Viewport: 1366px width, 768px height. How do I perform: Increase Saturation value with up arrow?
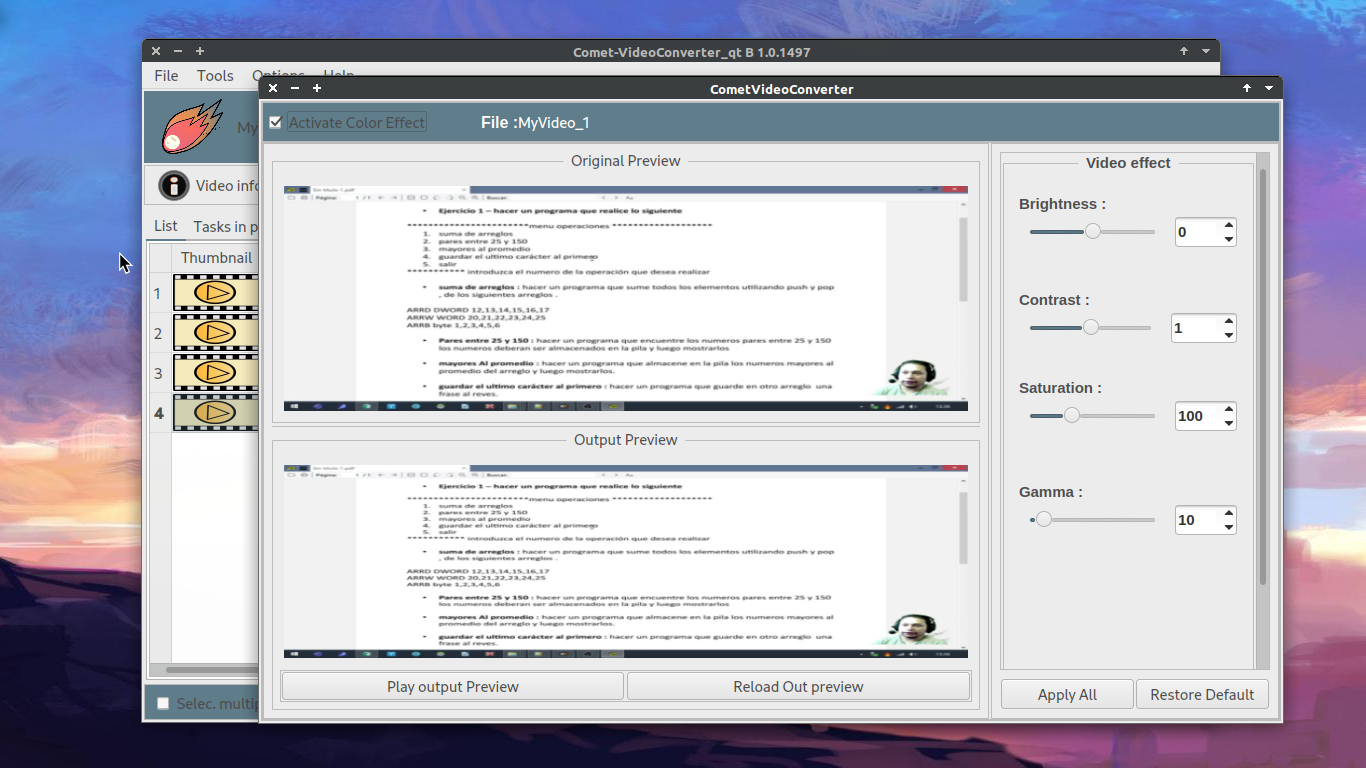pos(1229,409)
